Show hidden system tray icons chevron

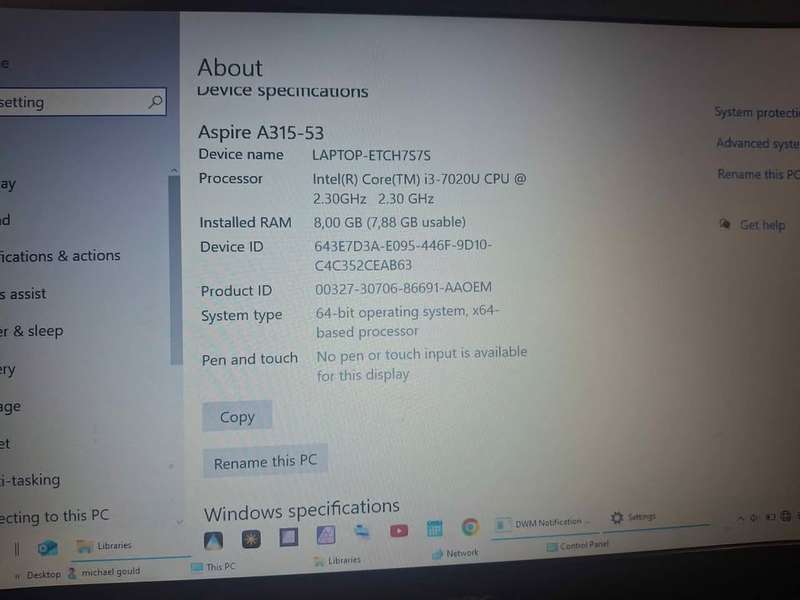point(740,518)
